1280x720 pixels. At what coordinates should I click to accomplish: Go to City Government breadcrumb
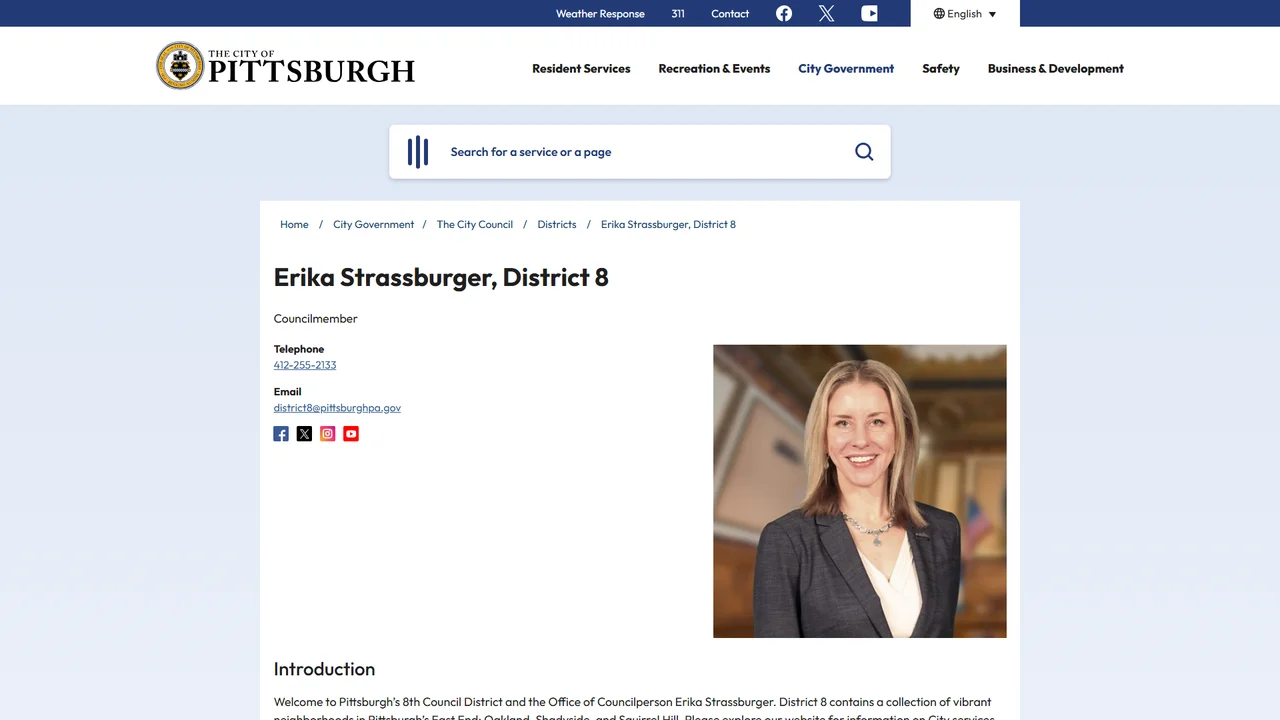point(373,225)
